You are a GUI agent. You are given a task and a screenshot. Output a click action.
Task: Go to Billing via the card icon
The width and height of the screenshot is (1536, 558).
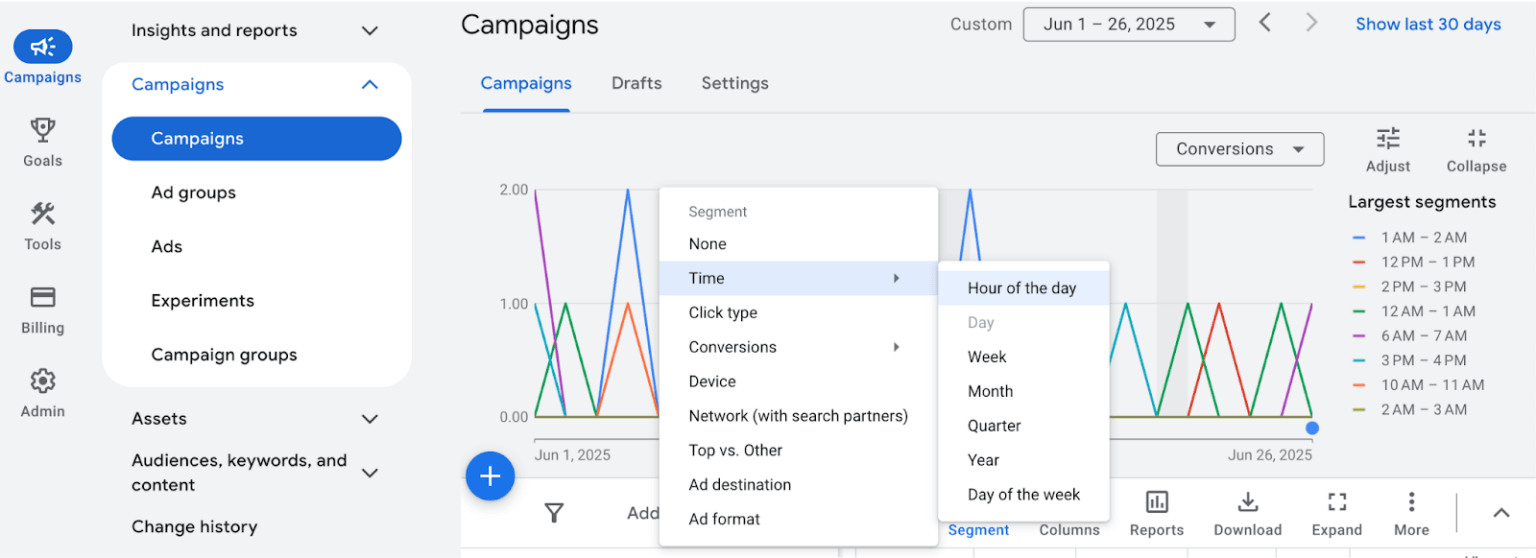click(42, 298)
